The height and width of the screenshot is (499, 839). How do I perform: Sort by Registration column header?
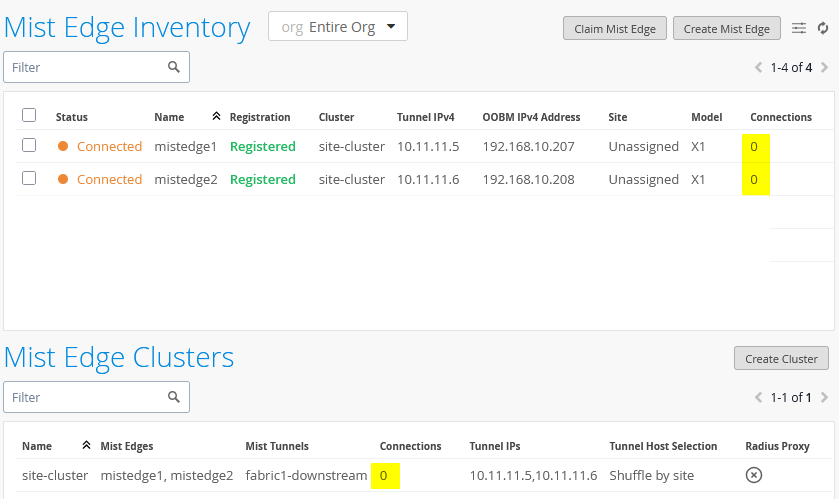(x=260, y=117)
